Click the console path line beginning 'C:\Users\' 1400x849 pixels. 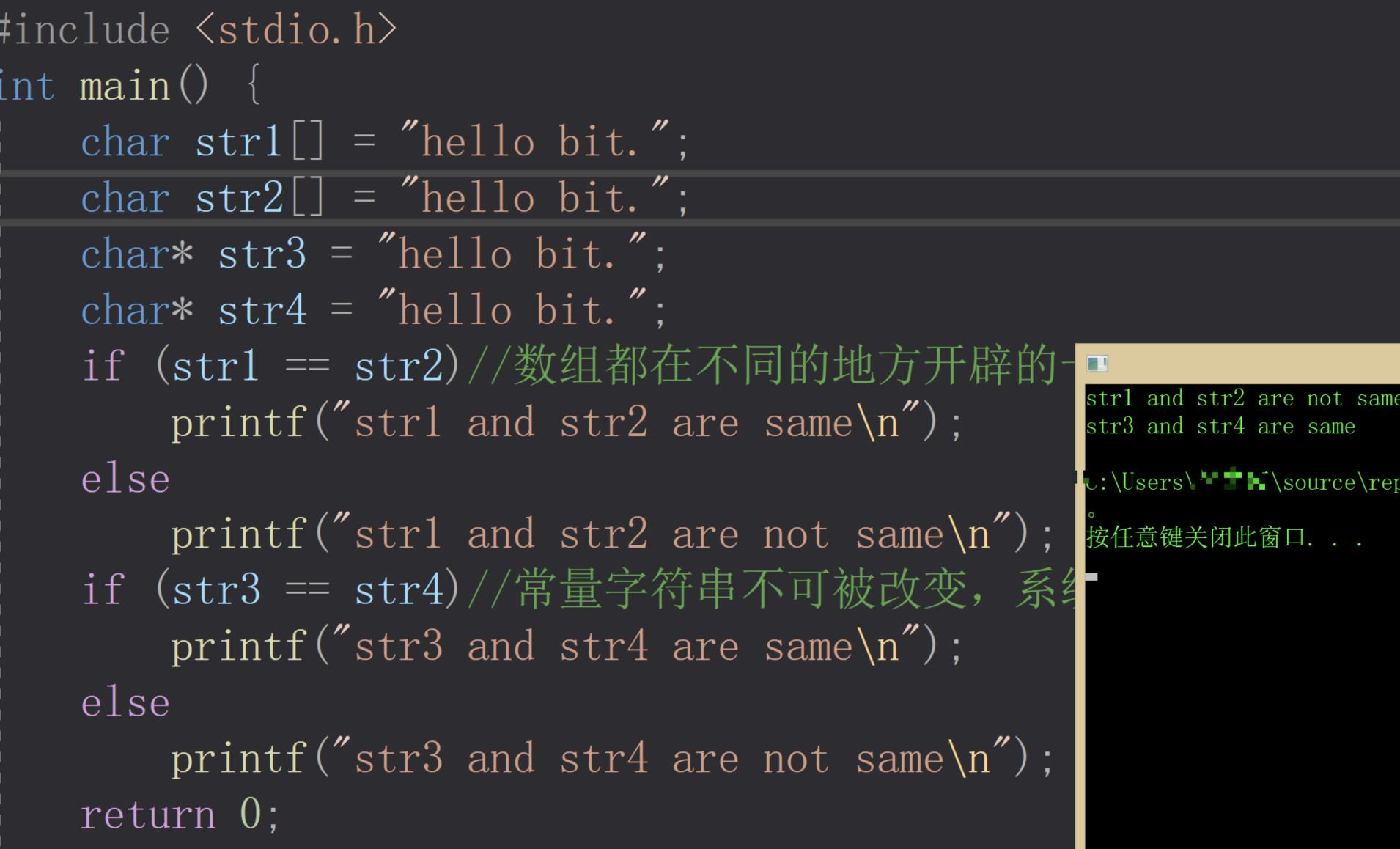[1242, 482]
